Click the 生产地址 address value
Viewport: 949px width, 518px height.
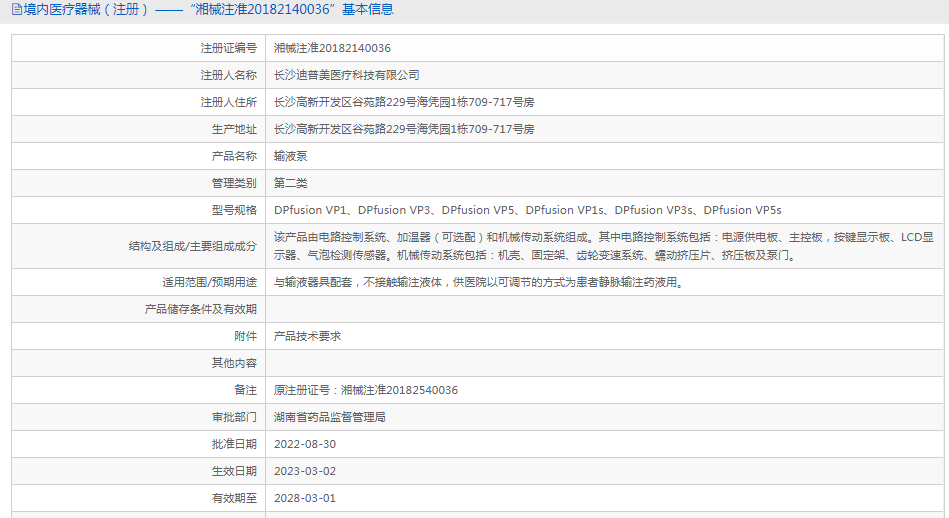404,129
